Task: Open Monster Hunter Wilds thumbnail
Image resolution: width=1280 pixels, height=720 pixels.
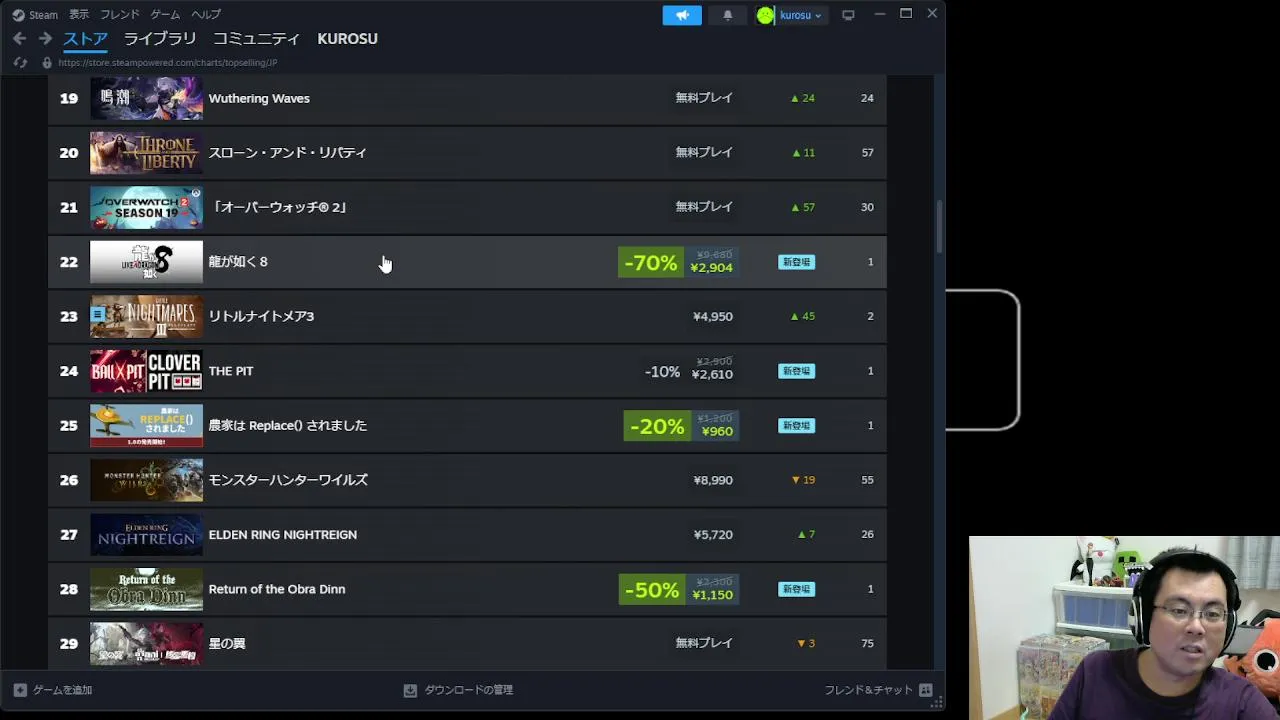Action: pos(146,480)
